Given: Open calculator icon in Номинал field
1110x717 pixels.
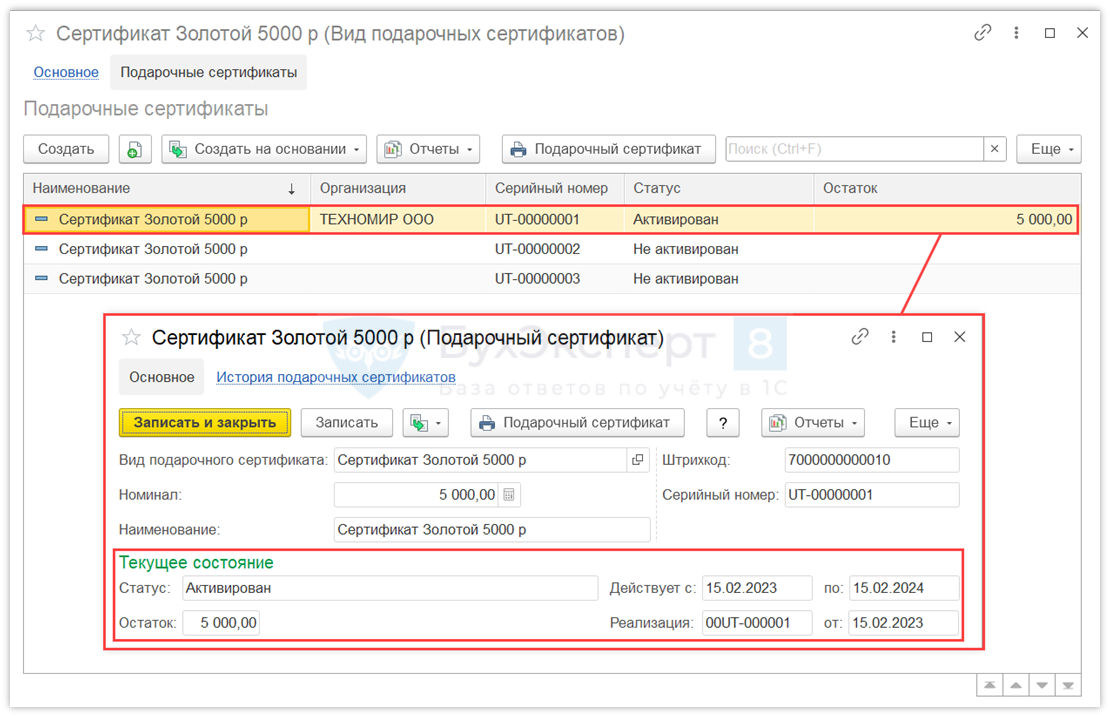Looking at the screenshot, I should (x=509, y=495).
